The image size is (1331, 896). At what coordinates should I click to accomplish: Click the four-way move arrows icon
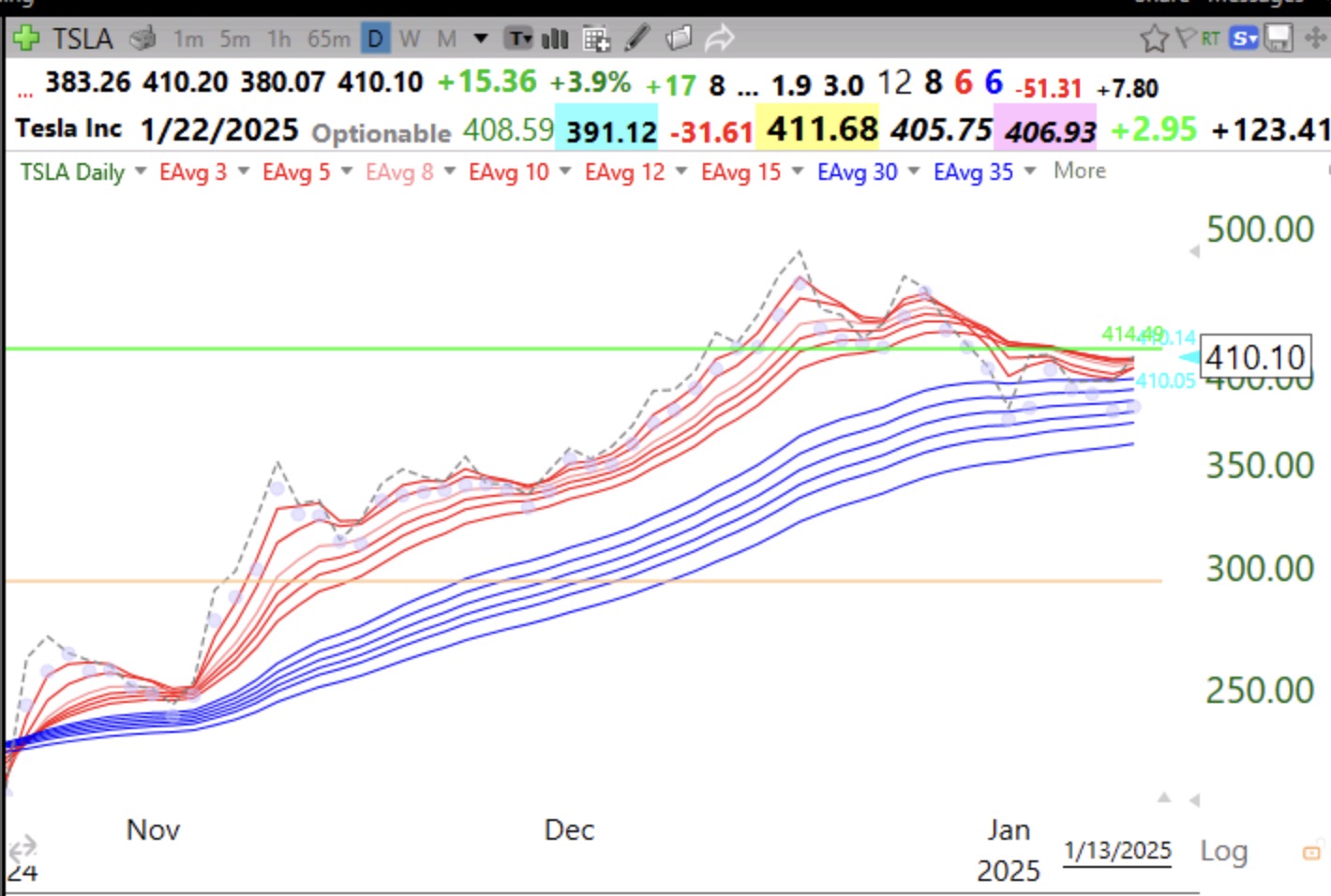1315,38
